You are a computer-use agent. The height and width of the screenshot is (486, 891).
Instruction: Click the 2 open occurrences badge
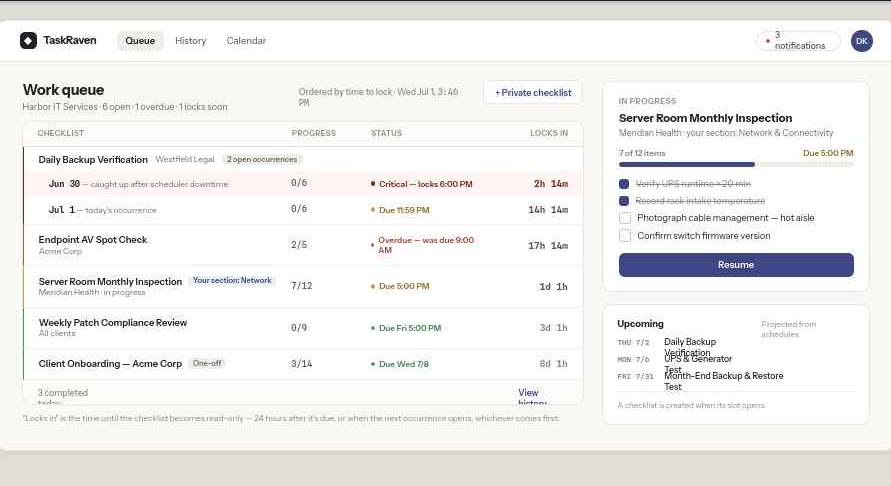(x=262, y=160)
